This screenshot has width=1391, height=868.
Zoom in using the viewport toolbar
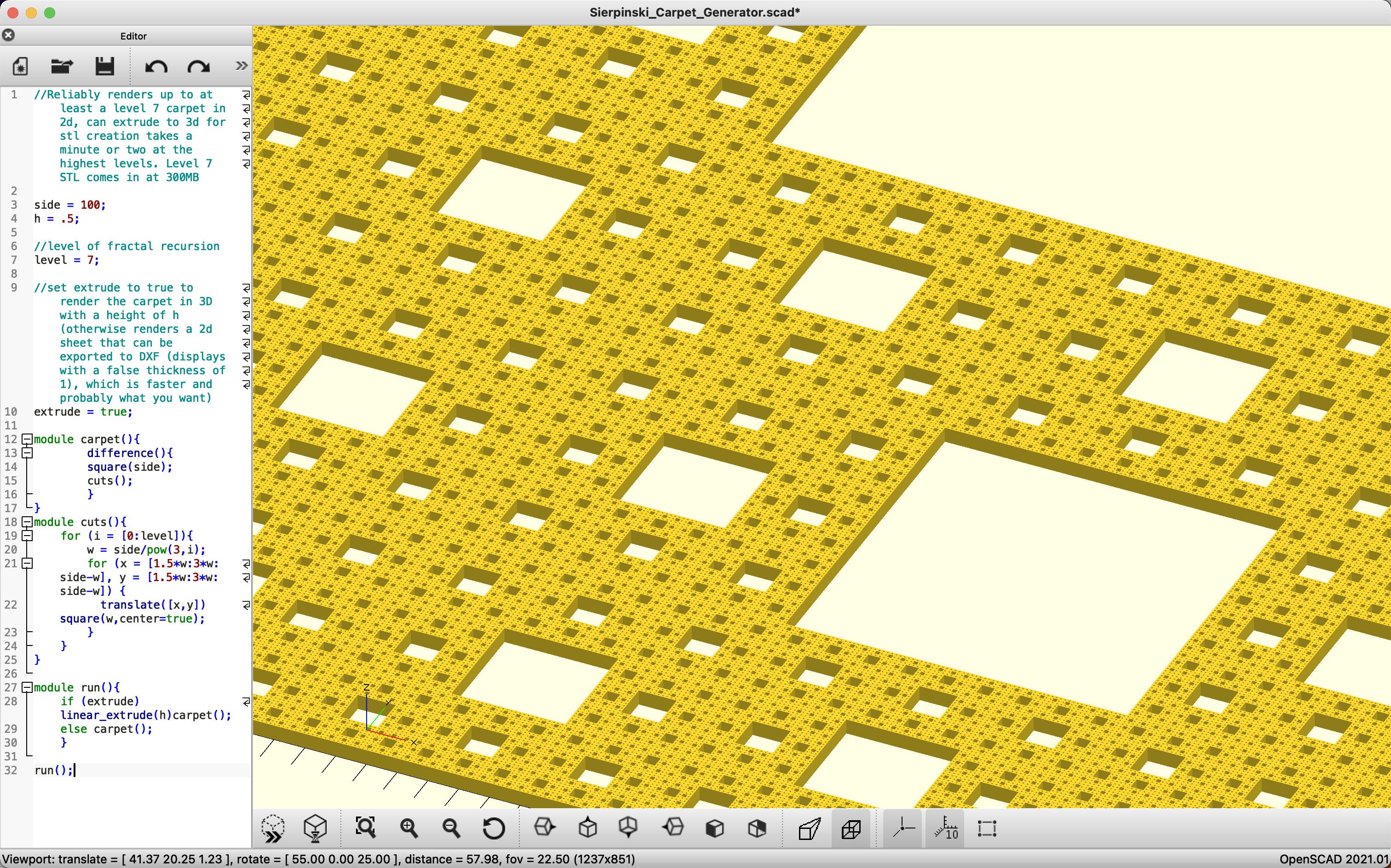[409, 828]
